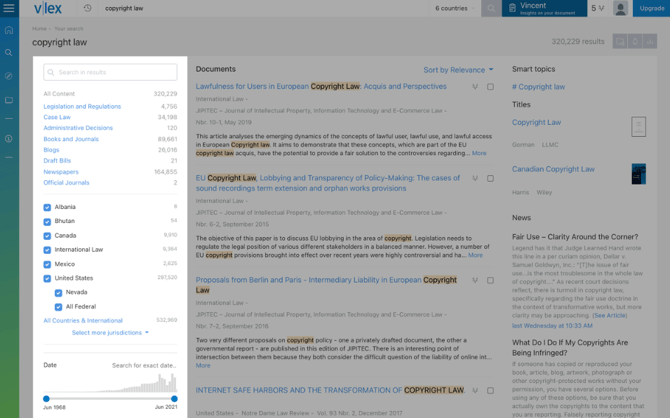Filter by Newspapers

tap(61, 172)
